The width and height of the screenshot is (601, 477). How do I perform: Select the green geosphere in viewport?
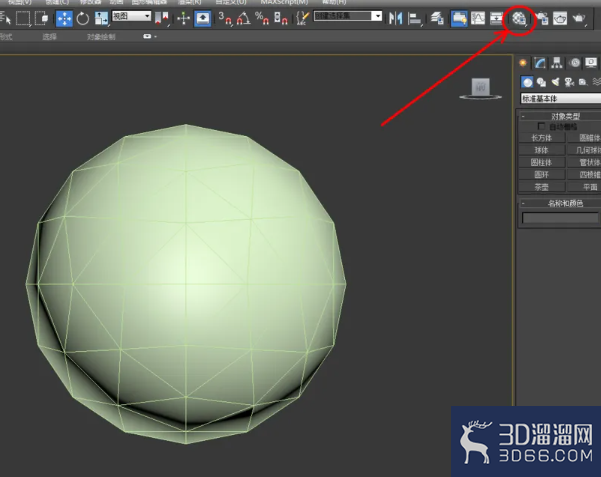186,284
